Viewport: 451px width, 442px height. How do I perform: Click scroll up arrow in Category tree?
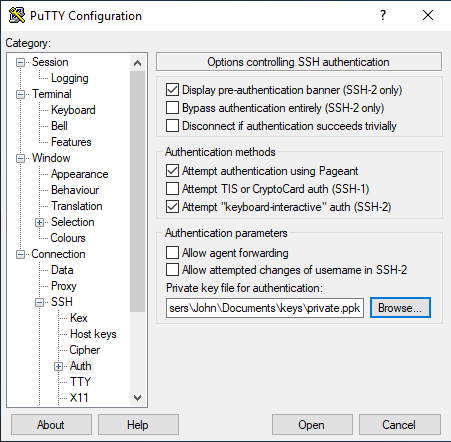tap(137, 63)
